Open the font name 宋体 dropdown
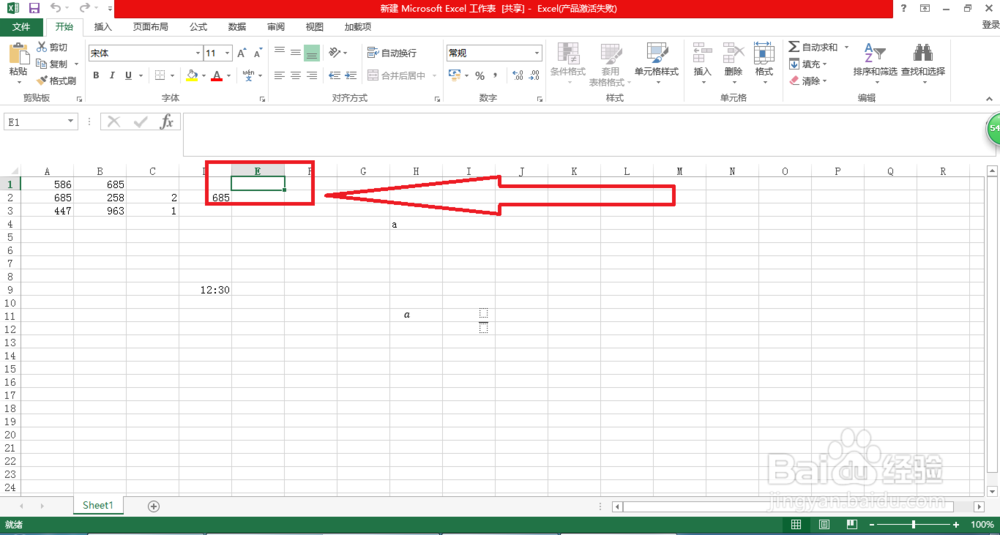The image size is (1000, 535). [x=198, y=54]
